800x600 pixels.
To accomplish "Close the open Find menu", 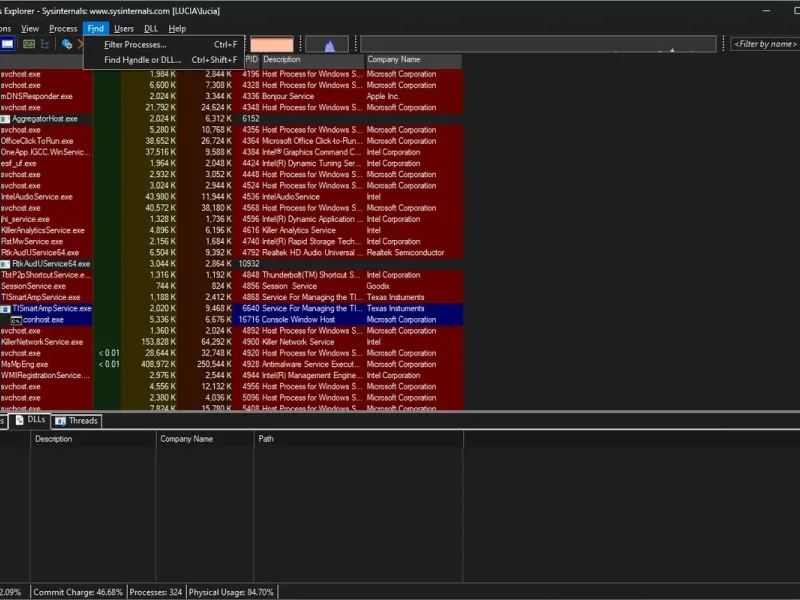I will tap(95, 29).
